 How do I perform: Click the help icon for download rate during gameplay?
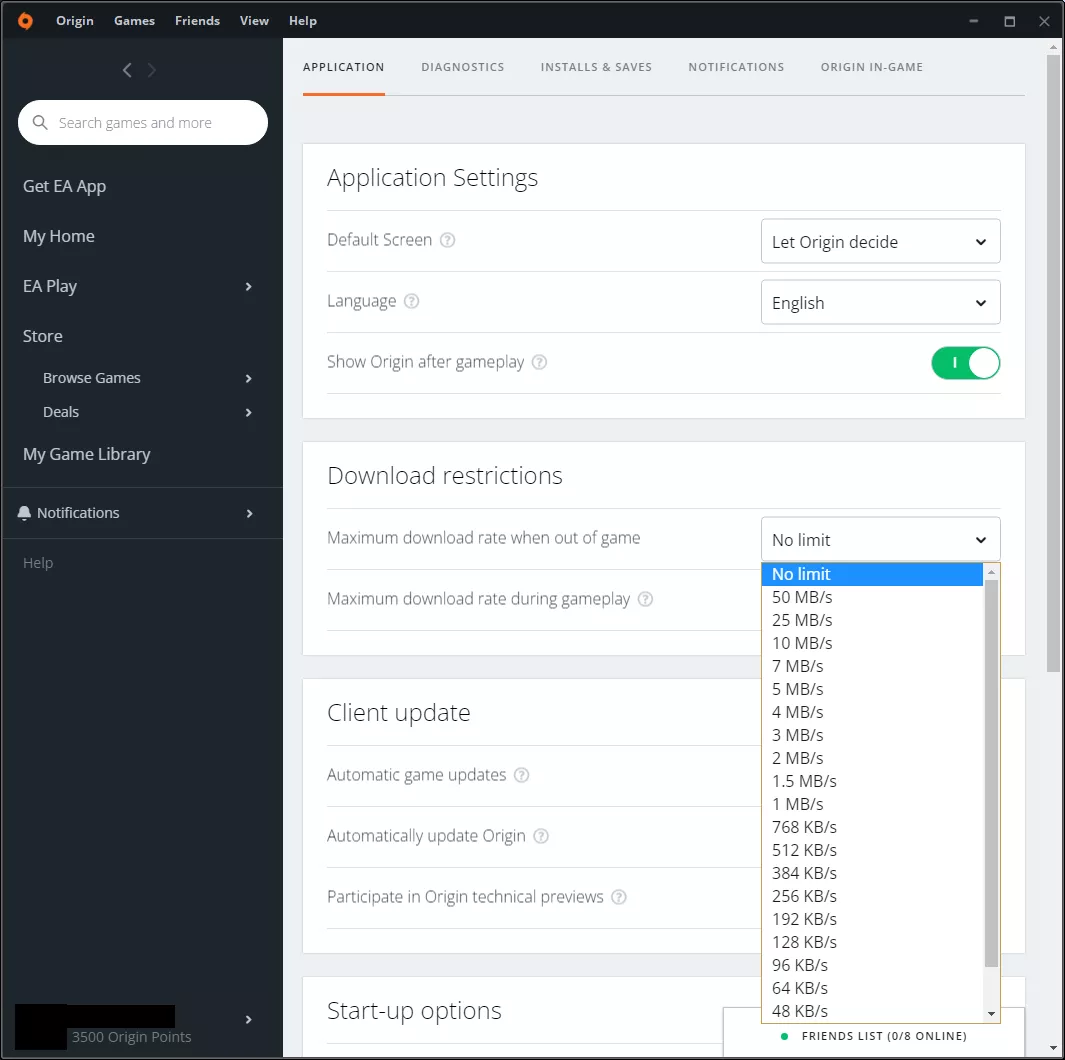[645, 600]
